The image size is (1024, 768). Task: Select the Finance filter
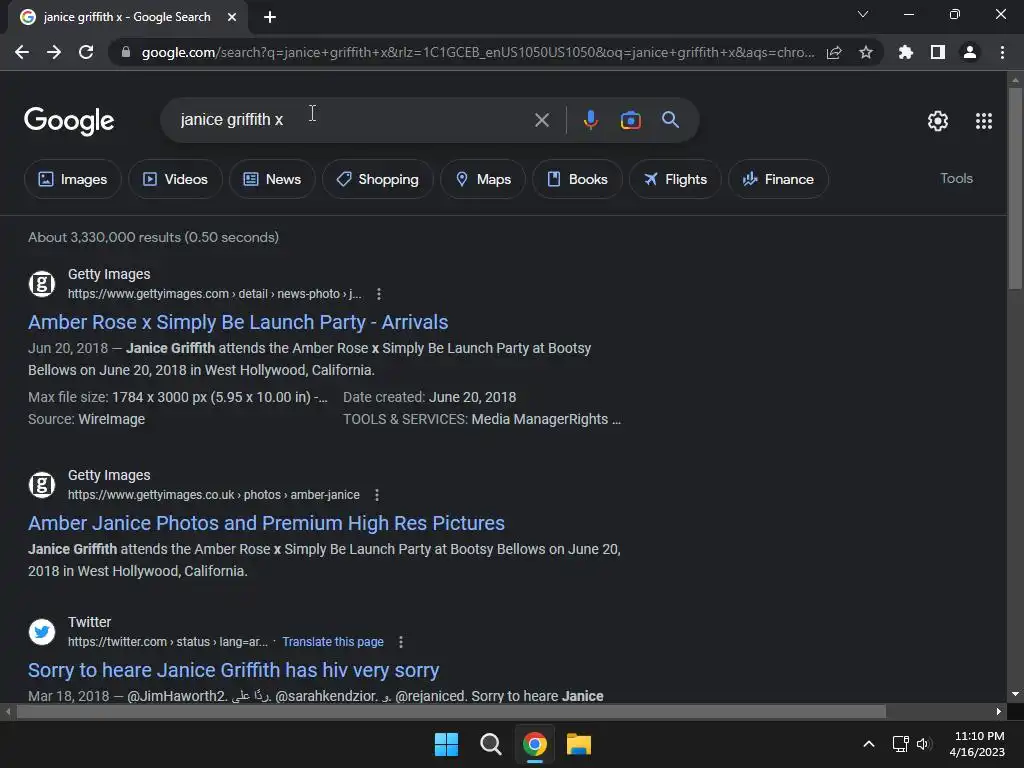coord(778,179)
